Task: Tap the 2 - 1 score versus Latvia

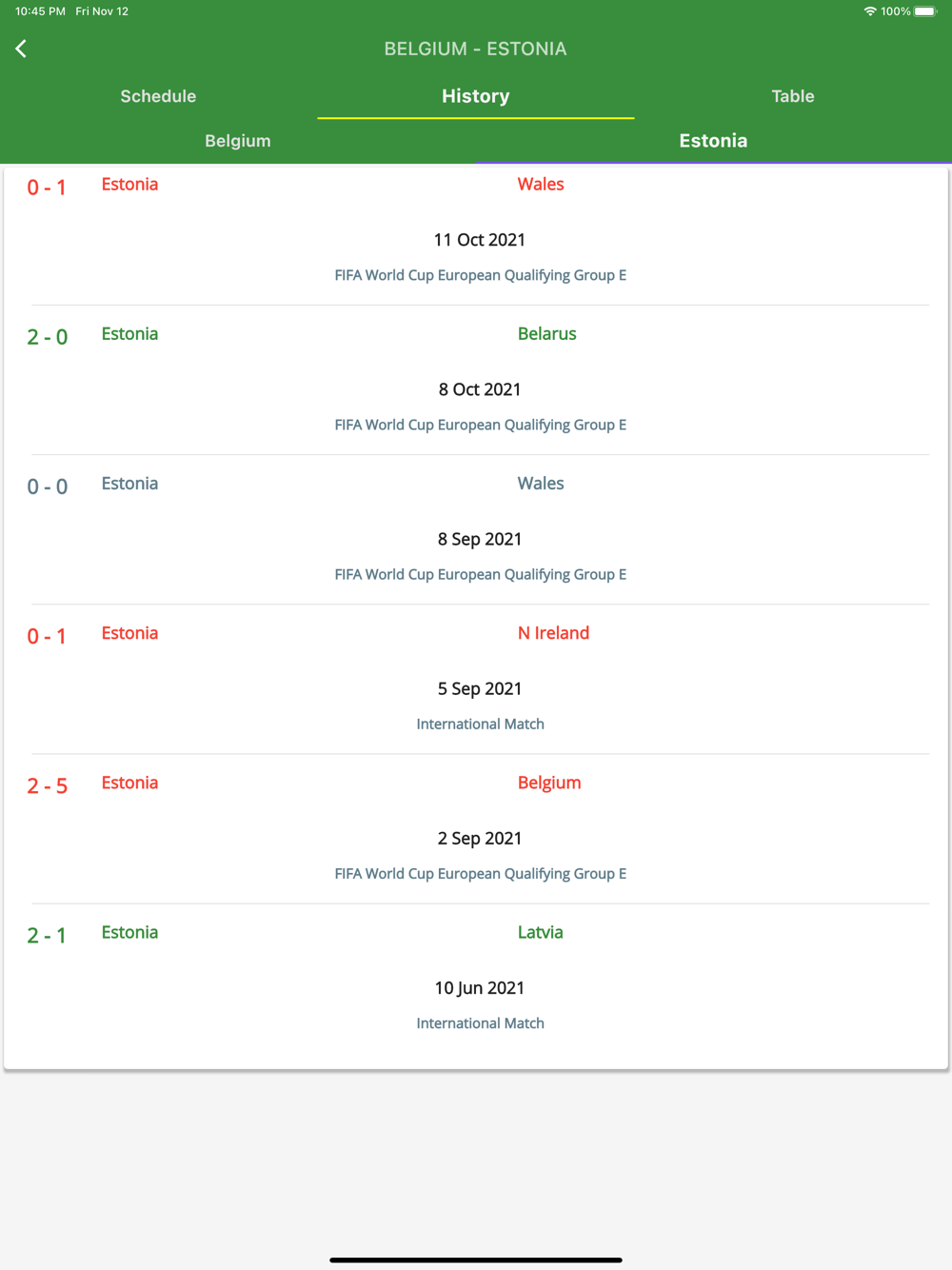Action: (x=48, y=936)
